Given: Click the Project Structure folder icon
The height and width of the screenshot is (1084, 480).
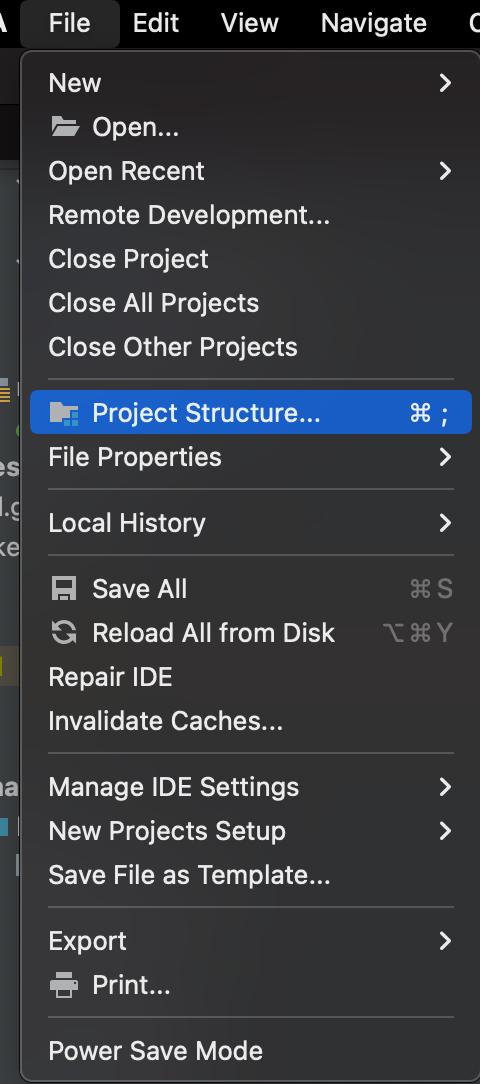Looking at the screenshot, I should (64, 413).
